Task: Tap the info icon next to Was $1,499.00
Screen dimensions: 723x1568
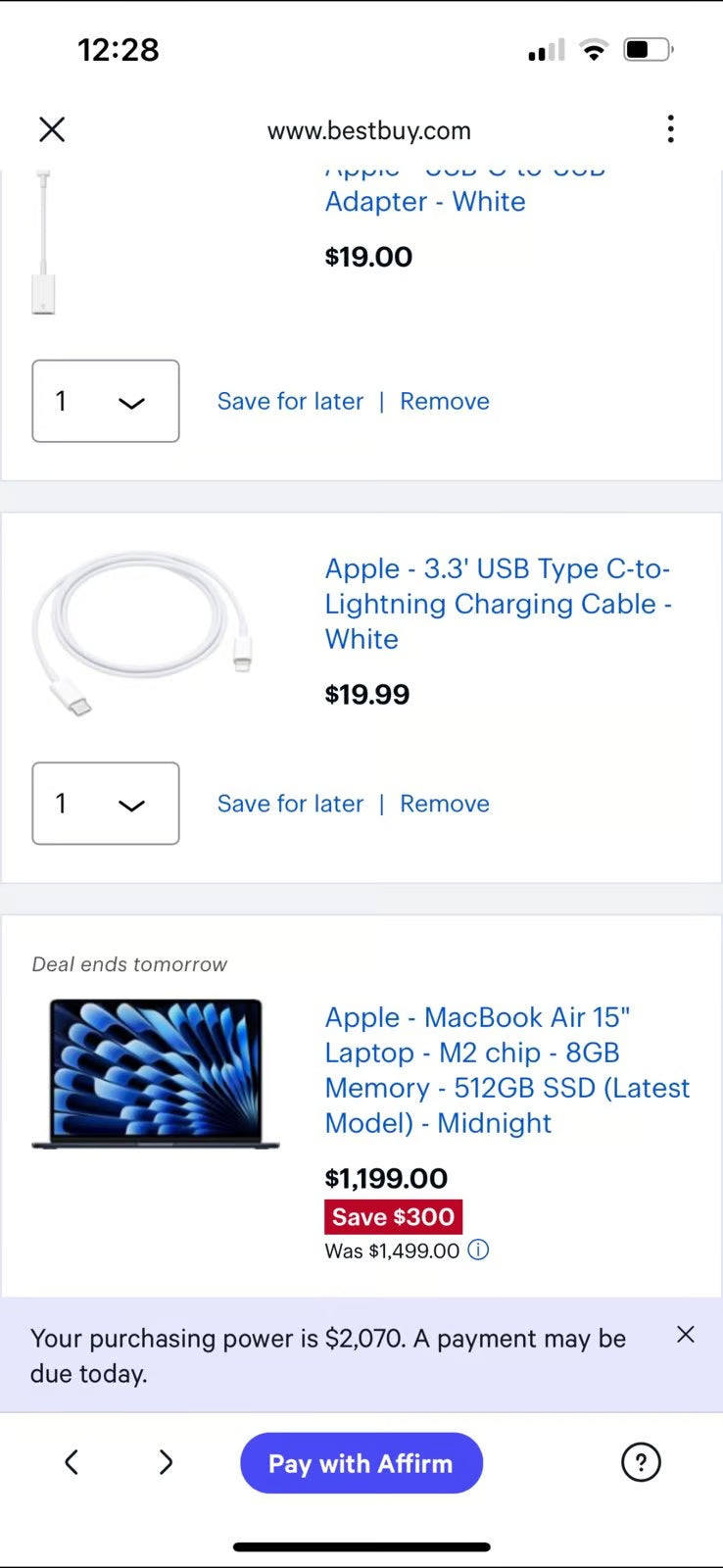Action: (477, 1249)
